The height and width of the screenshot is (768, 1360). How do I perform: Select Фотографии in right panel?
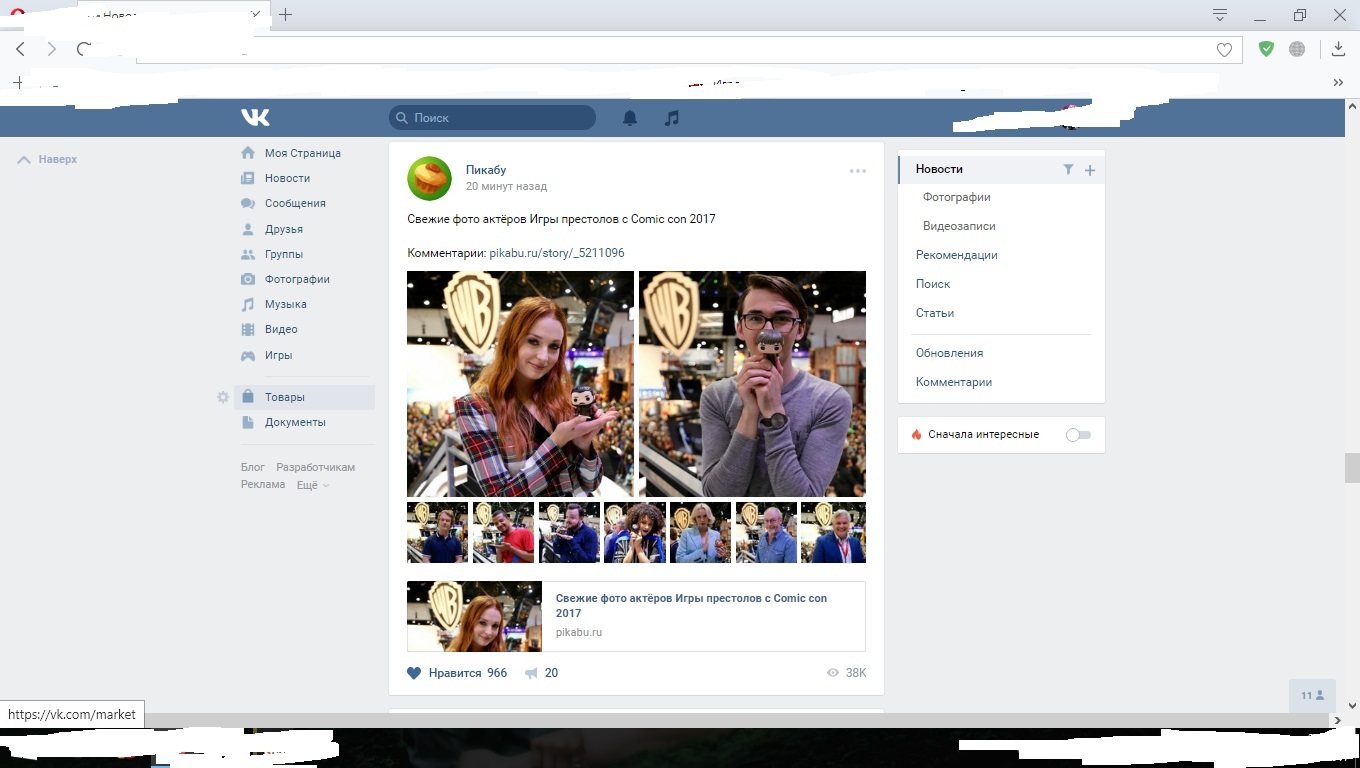[x=957, y=197]
